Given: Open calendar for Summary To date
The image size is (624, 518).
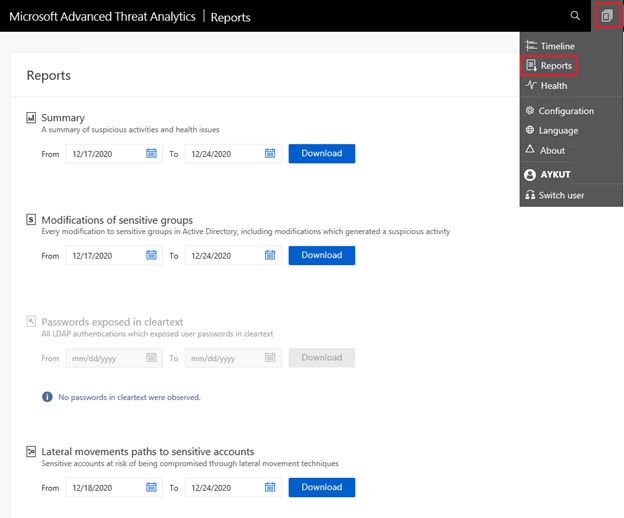Looking at the screenshot, I should 271,153.
